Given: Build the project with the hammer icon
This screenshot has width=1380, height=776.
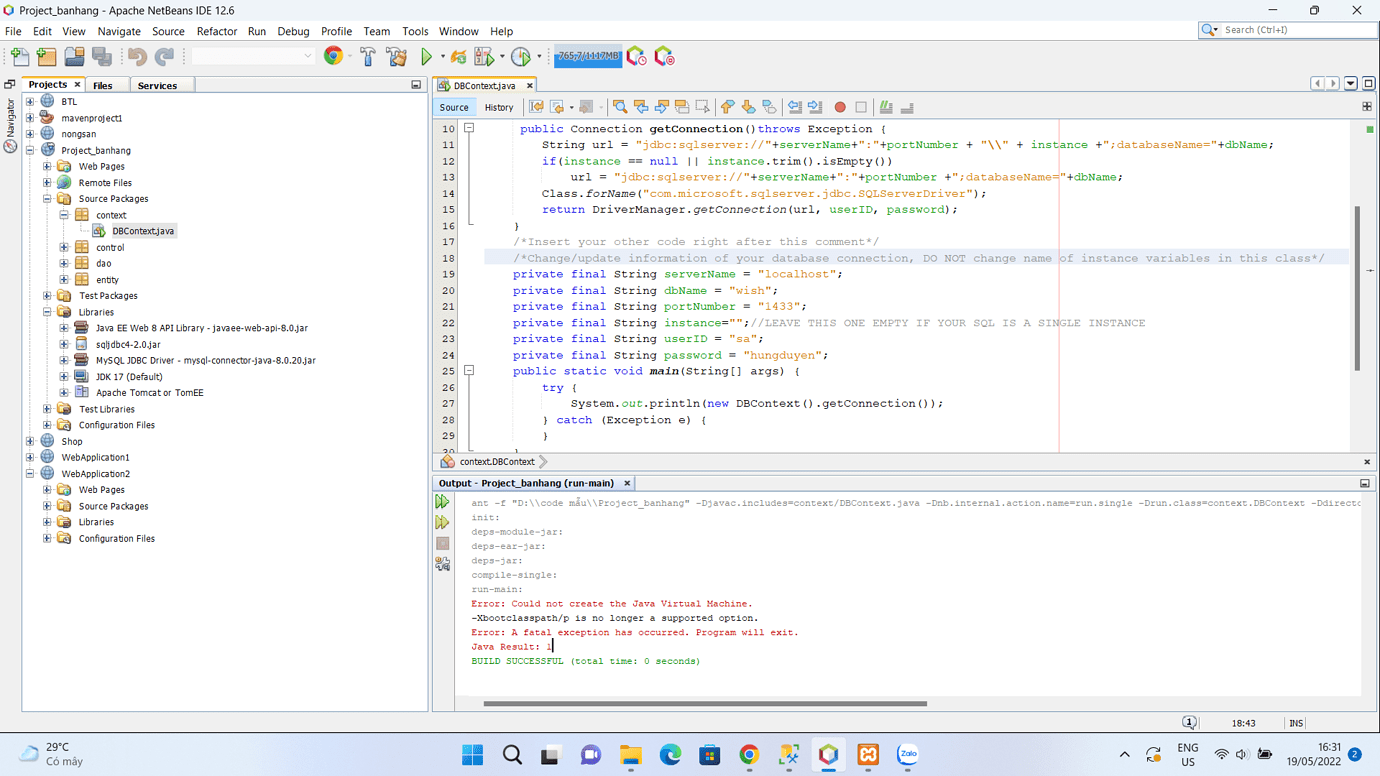Looking at the screenshot, I should pyautogui.click(x=368, y=57).
